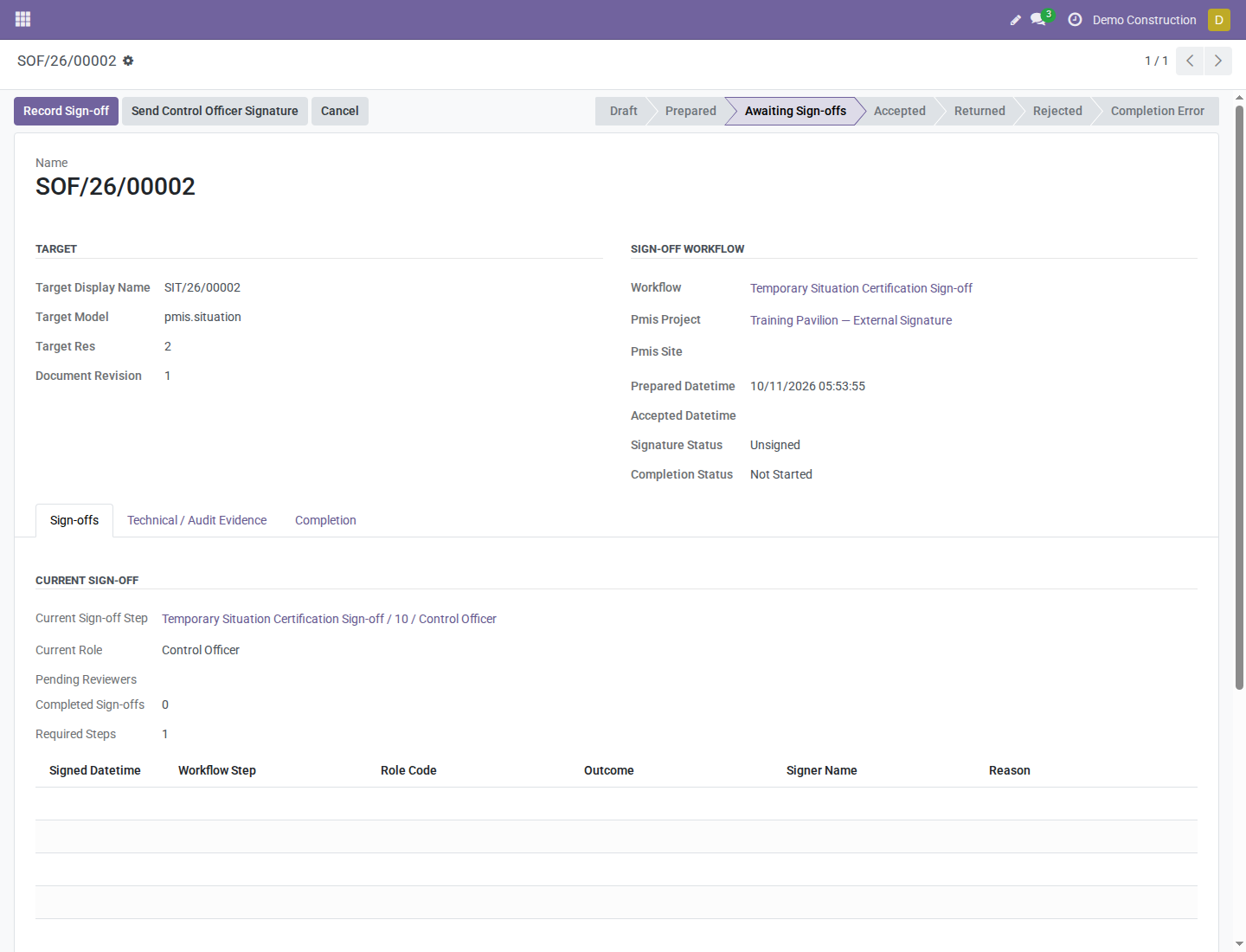Select the Returned status stage
This screenshot has width=1246, height=952.
coord(979,111)
